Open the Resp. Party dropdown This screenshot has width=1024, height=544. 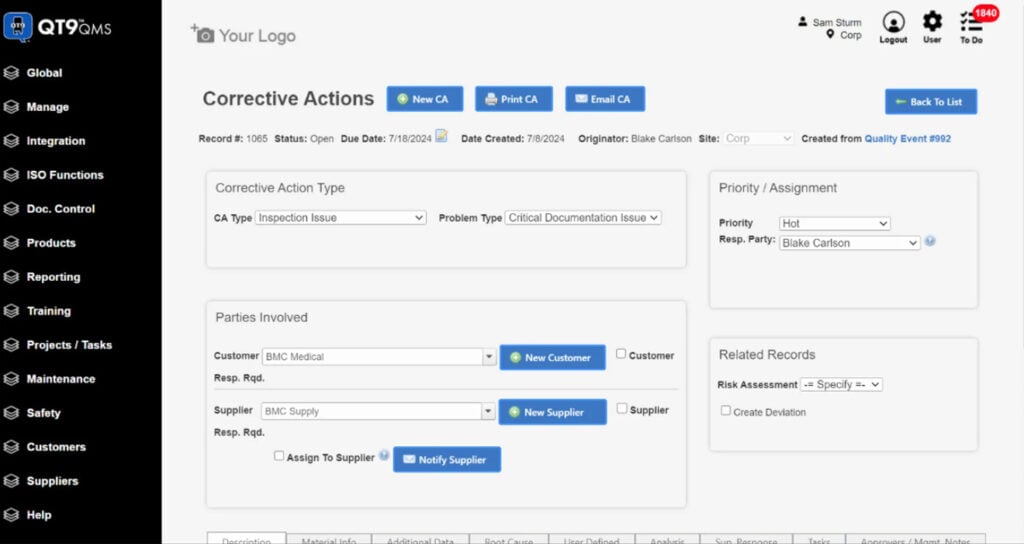click(x=850, y=243)
